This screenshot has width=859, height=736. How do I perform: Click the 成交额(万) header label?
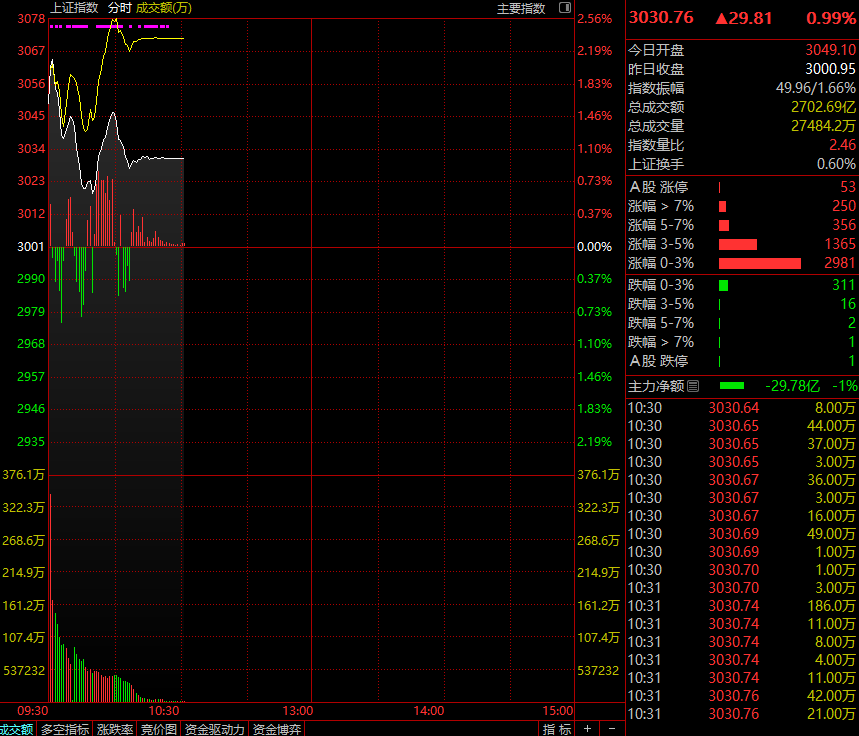(x=164, y=8)
